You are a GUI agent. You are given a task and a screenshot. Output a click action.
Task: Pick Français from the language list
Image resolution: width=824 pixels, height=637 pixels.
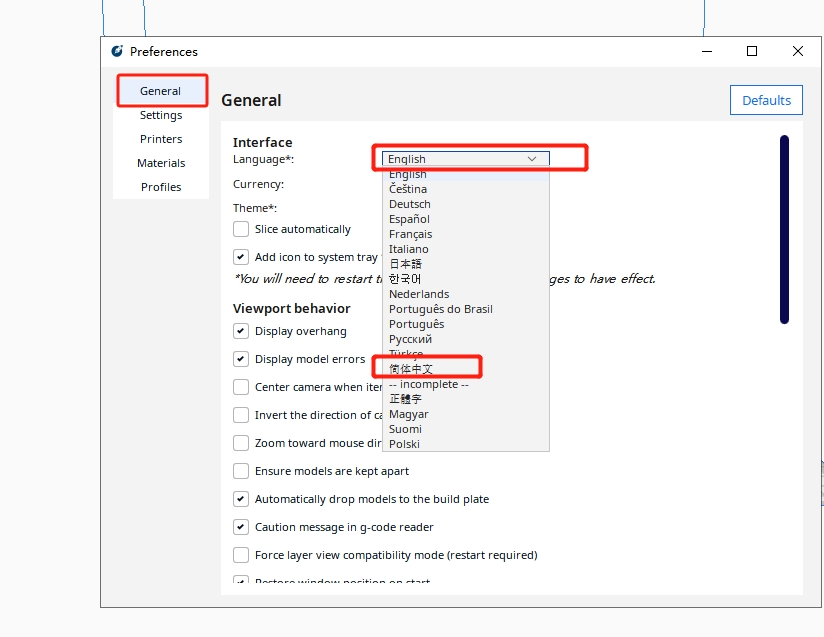pyautogui.click(x=410, y=234)
